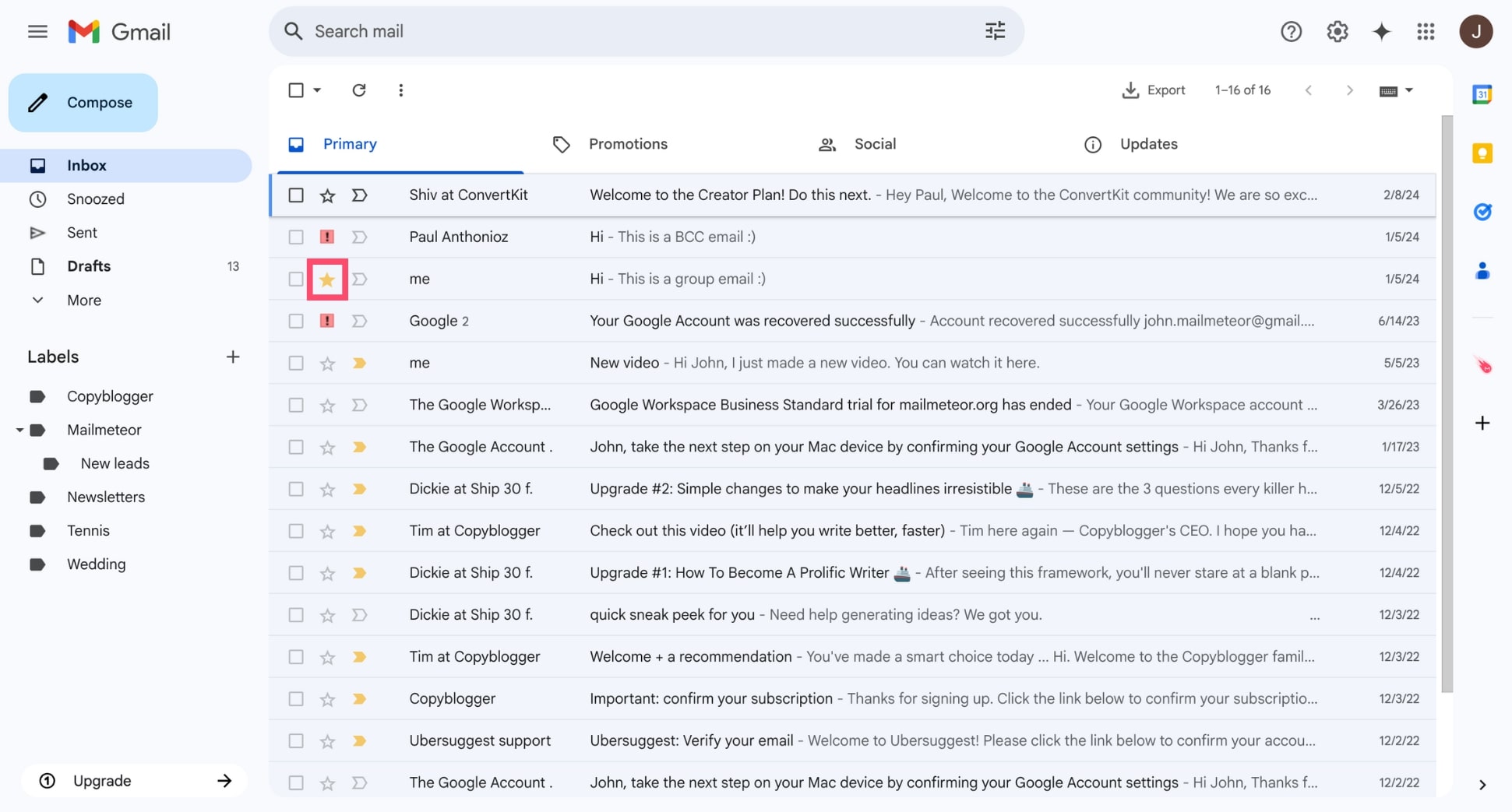The image size is (1512, 812).
Task: Check the Copyblogger confirm subscription email
Action: 295,699
